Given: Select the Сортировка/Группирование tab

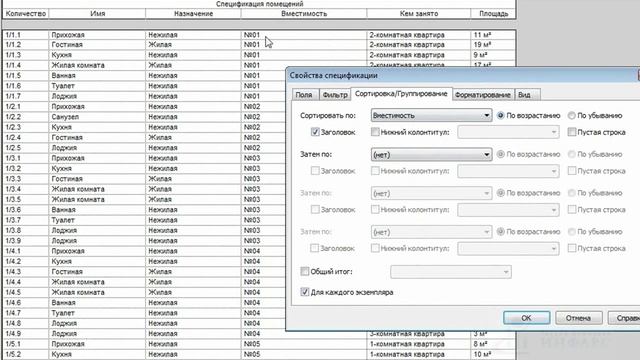Looking at the screenshot, I should [x=401, y=94].
